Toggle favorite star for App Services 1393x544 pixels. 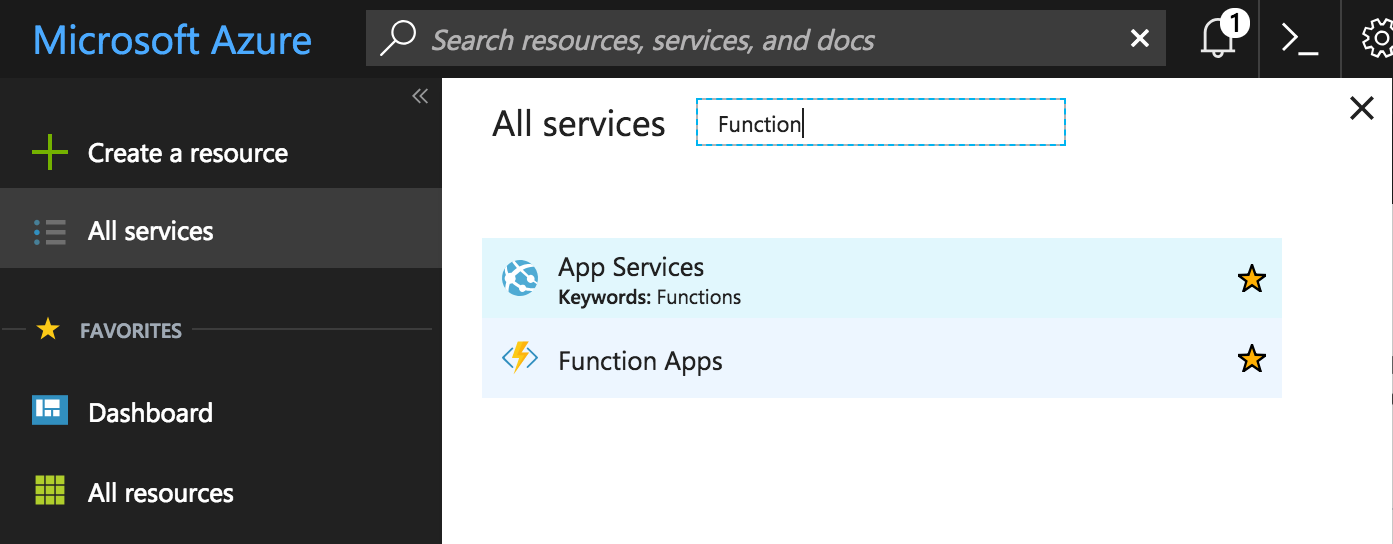point(1252,279)
